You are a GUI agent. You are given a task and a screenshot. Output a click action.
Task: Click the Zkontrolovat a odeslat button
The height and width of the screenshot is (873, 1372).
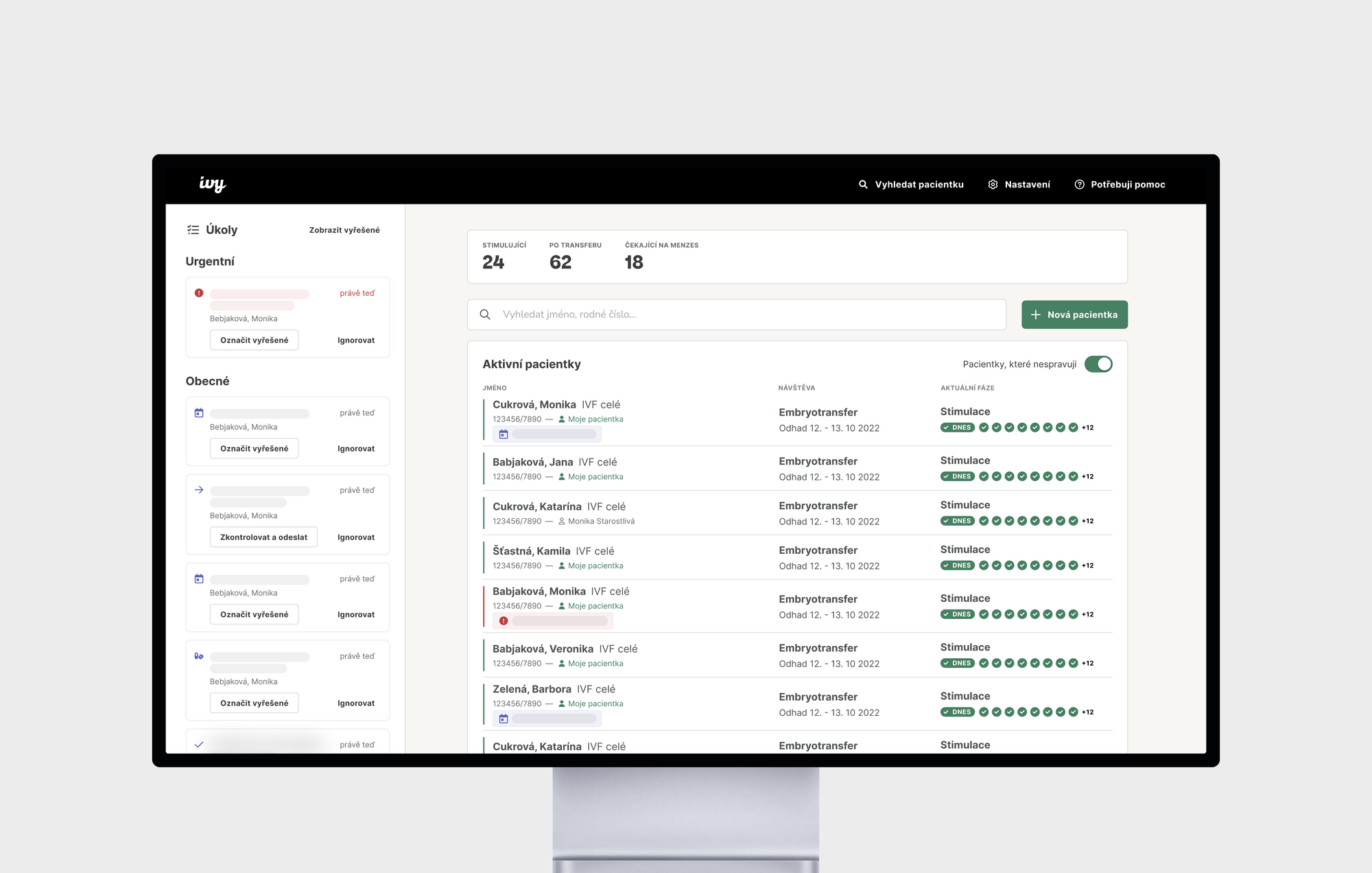(263, 537)
